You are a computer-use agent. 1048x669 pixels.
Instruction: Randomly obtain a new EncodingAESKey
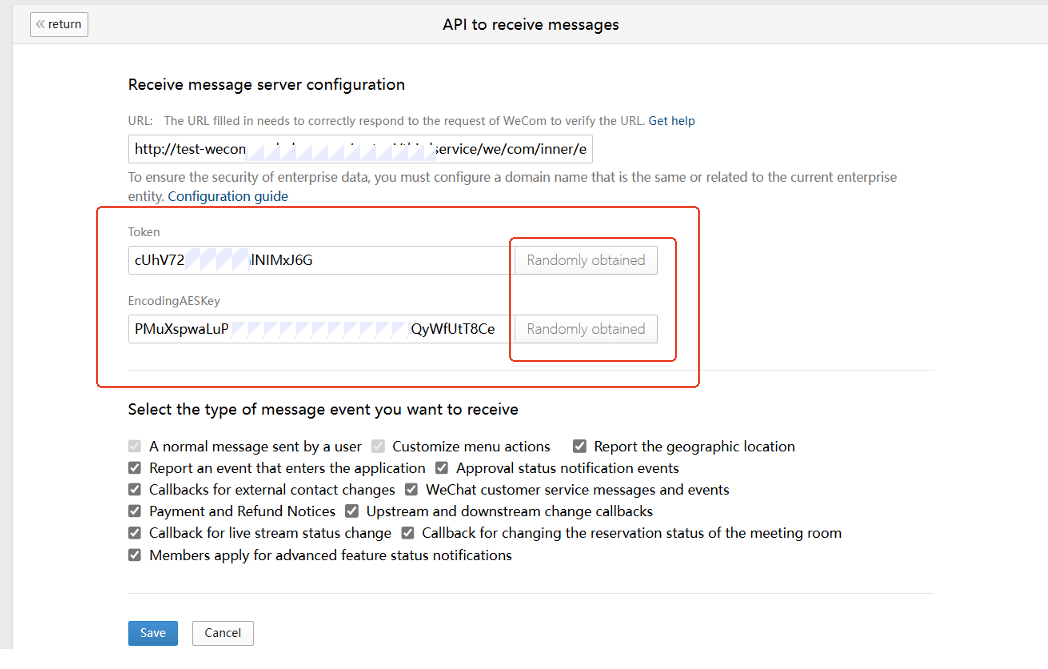pyautogui.click(x=585, y=329)
